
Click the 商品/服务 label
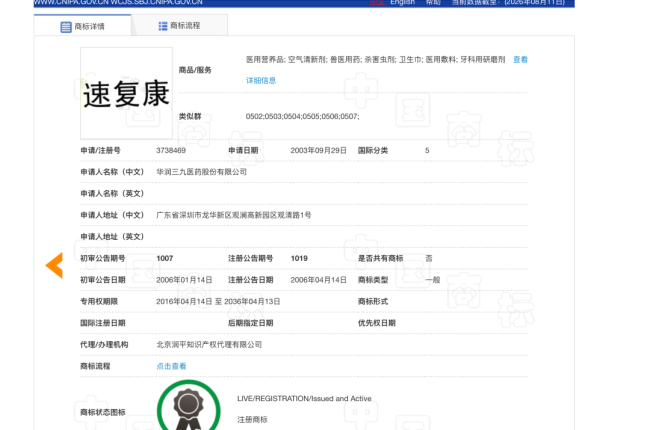pos(195,70)
